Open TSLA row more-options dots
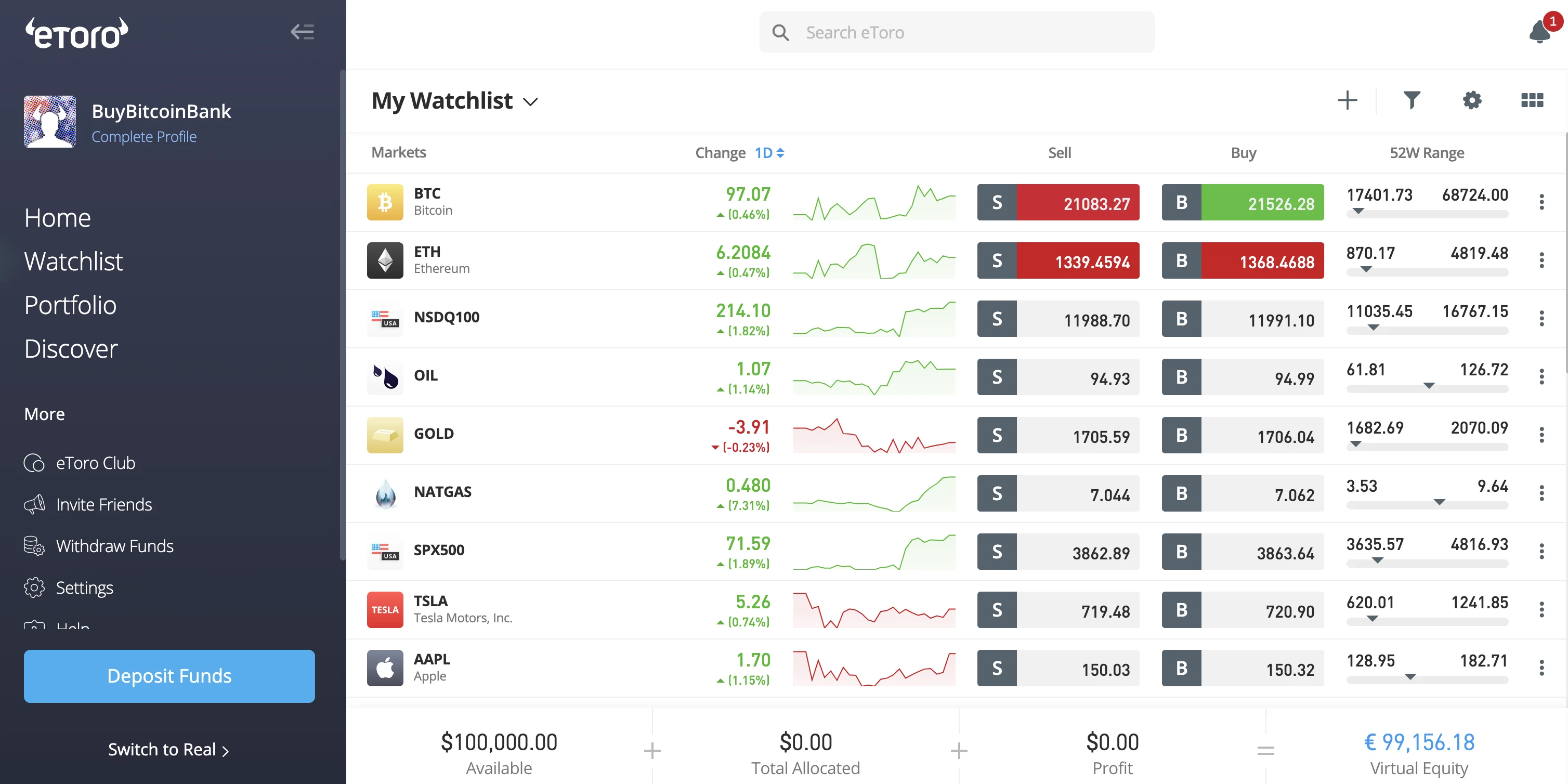 [1542, 610]
